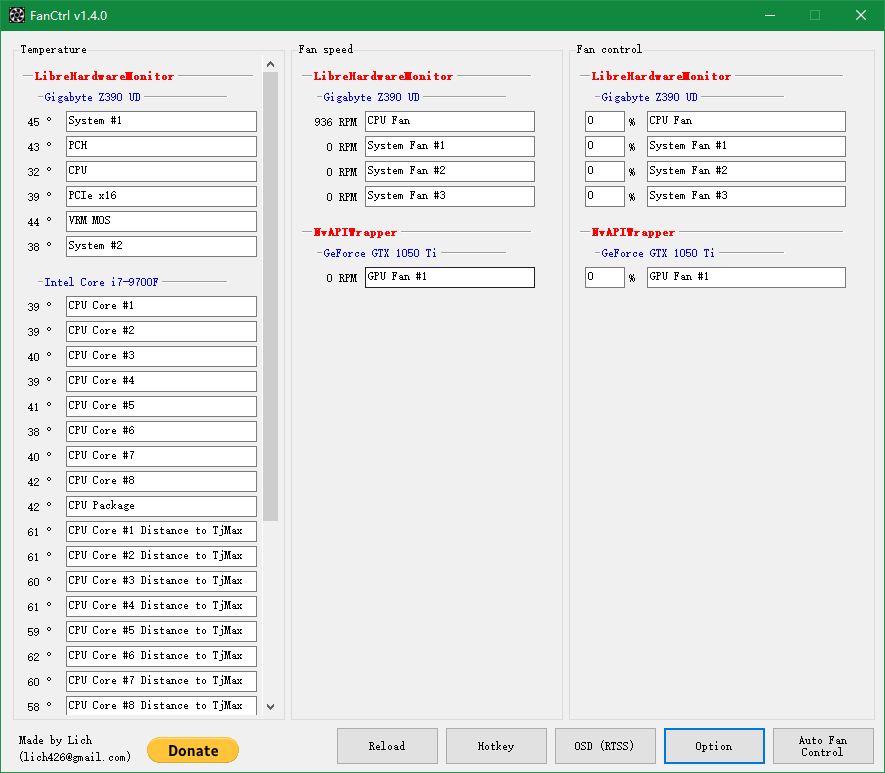The width and height of the screenshot is (885, 773).
Task: Open the OSD (RTSS) settings
Action: (x=605, y=746)
